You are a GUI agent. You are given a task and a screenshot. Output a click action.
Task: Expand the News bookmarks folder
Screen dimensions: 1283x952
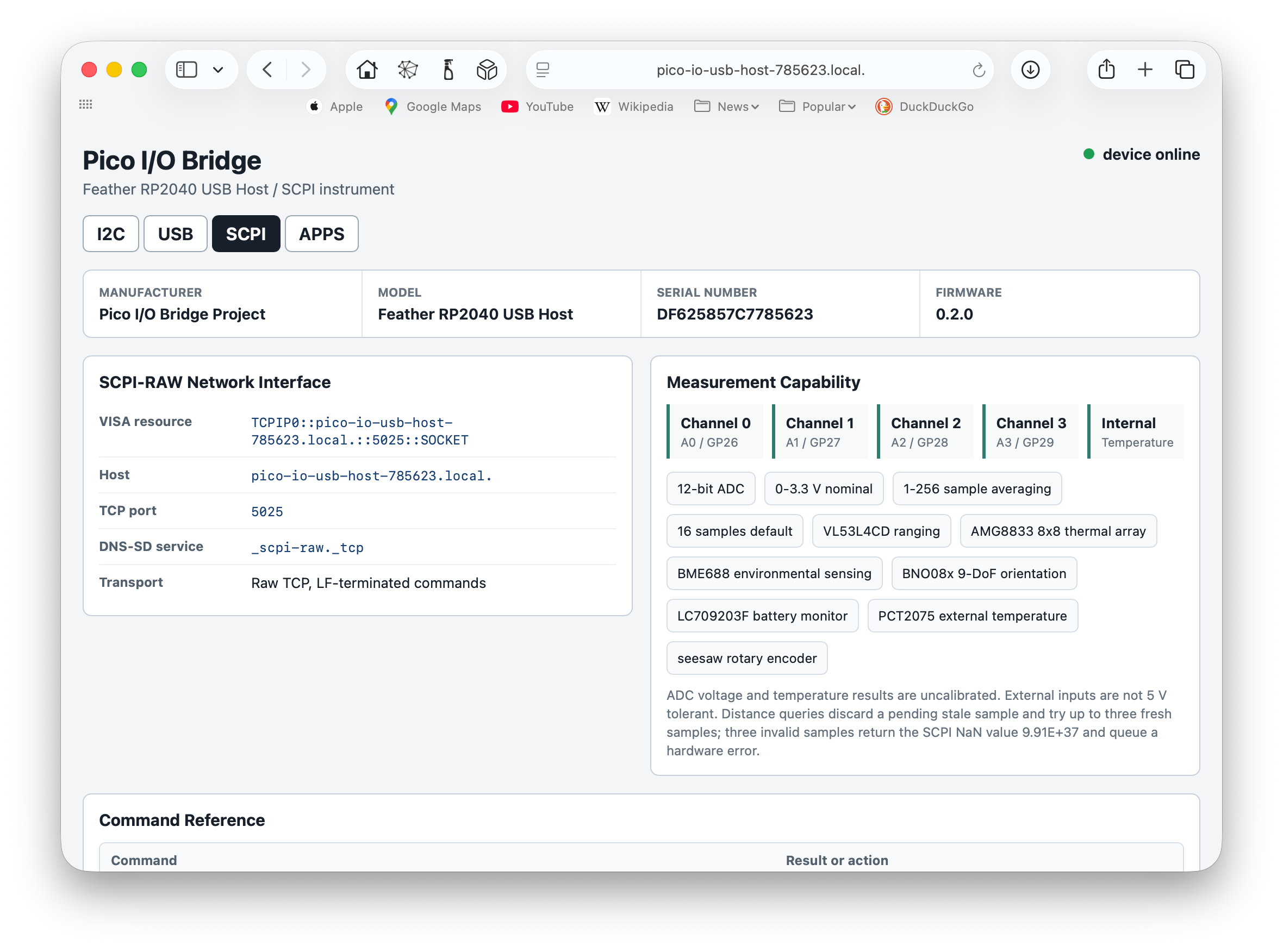tap(726, 107)
